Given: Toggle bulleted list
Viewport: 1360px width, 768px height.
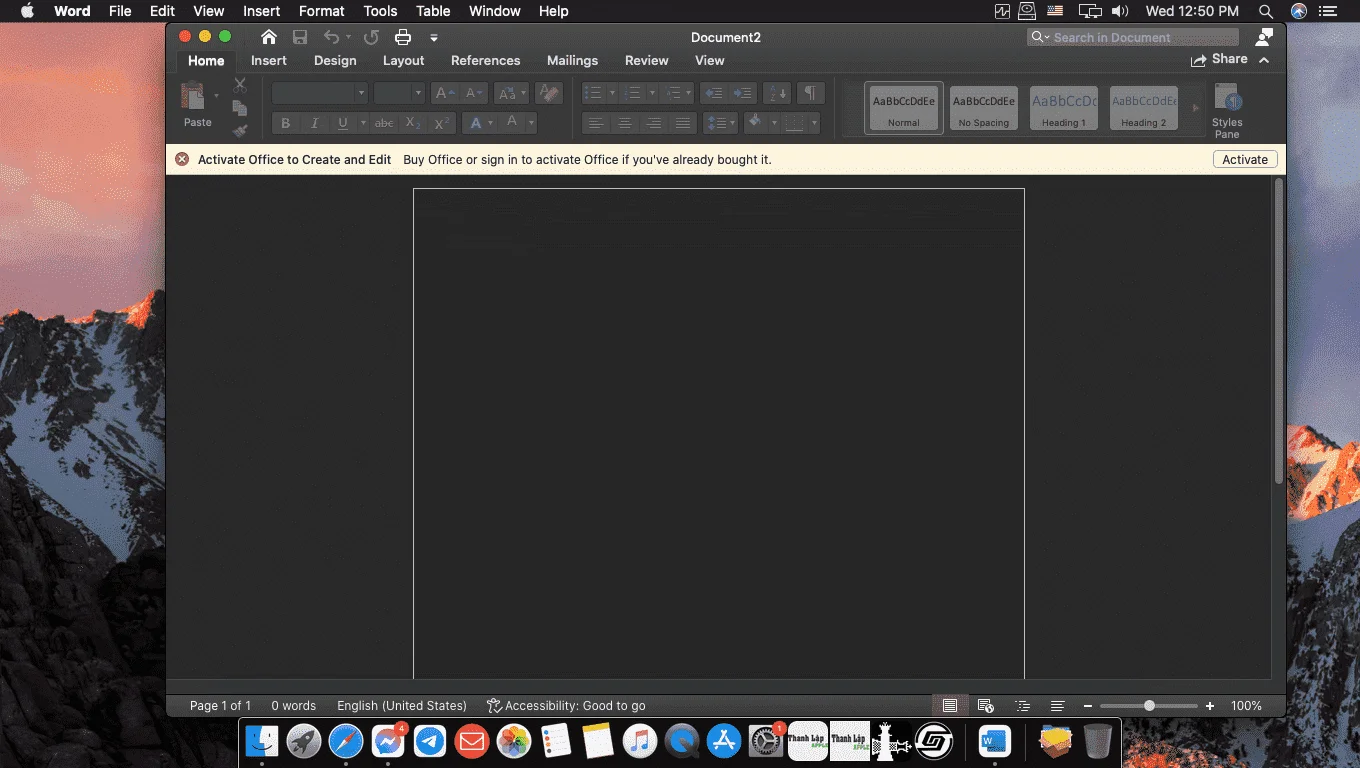Looking at the screenshot, I should tap(593, 93).
